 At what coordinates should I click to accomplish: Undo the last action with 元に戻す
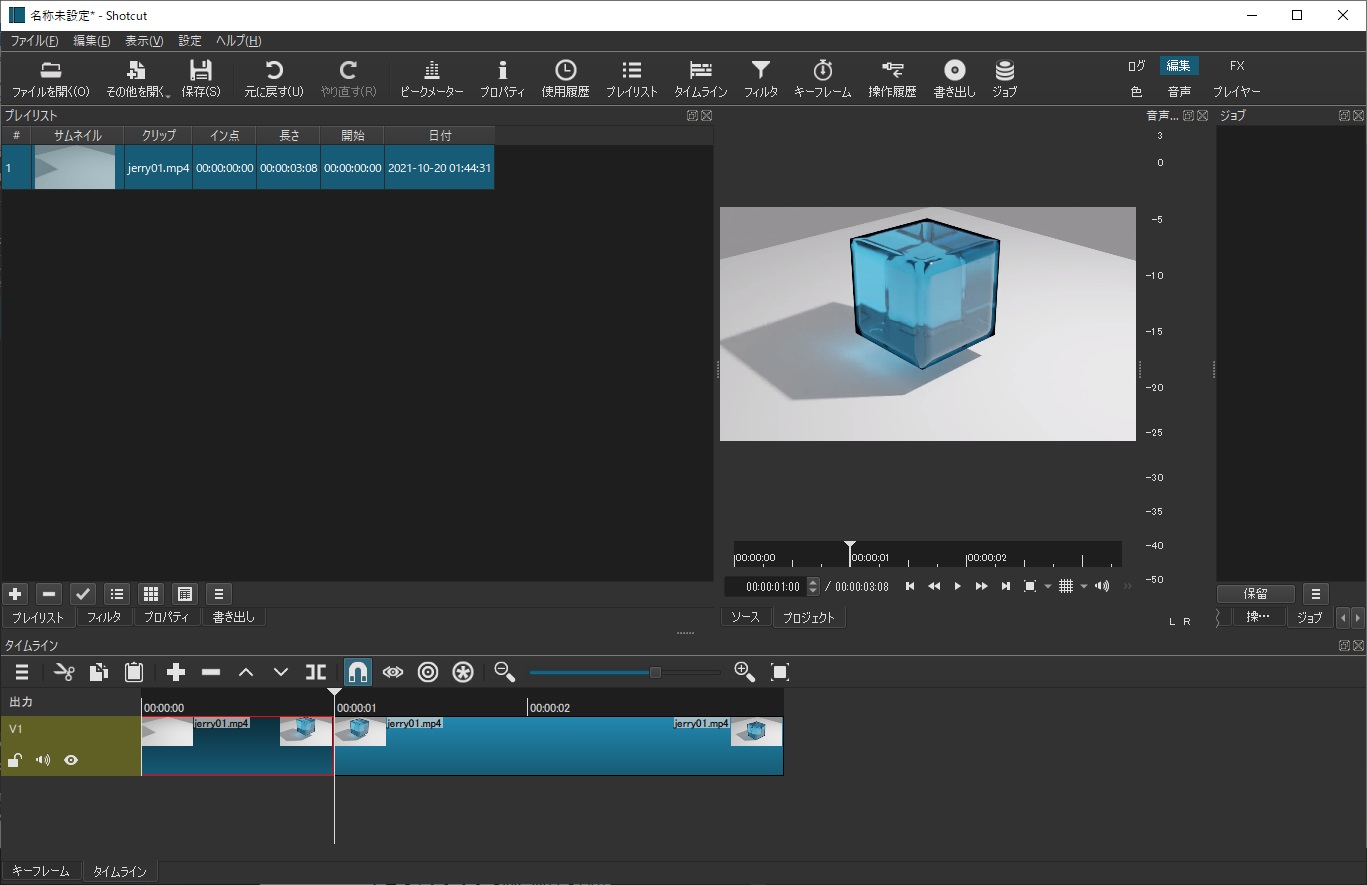coord(274,79)
